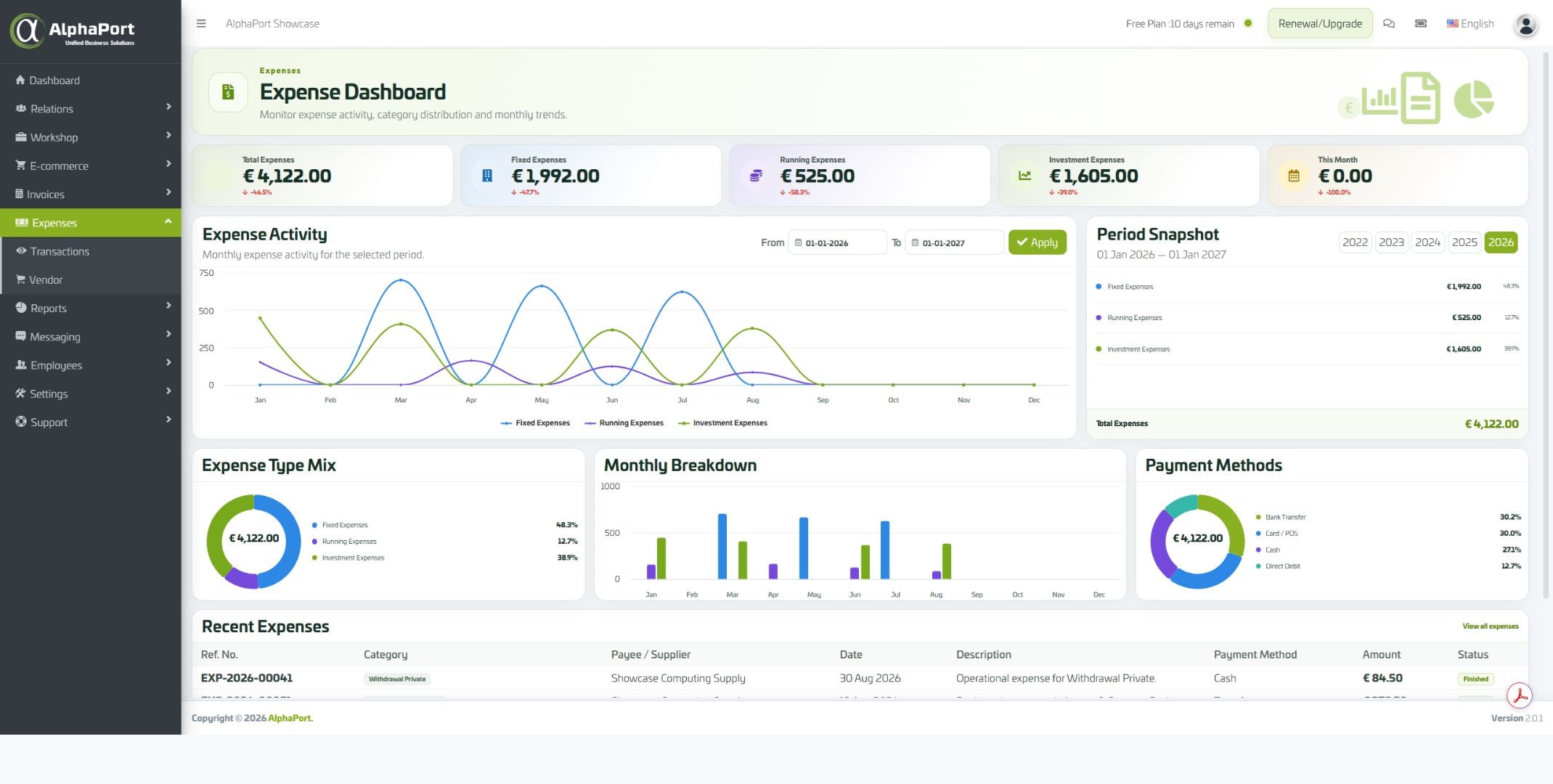Select the 2023 period tab
This screenshot has width=1553, height=784.
click(x=1391, y=242)
